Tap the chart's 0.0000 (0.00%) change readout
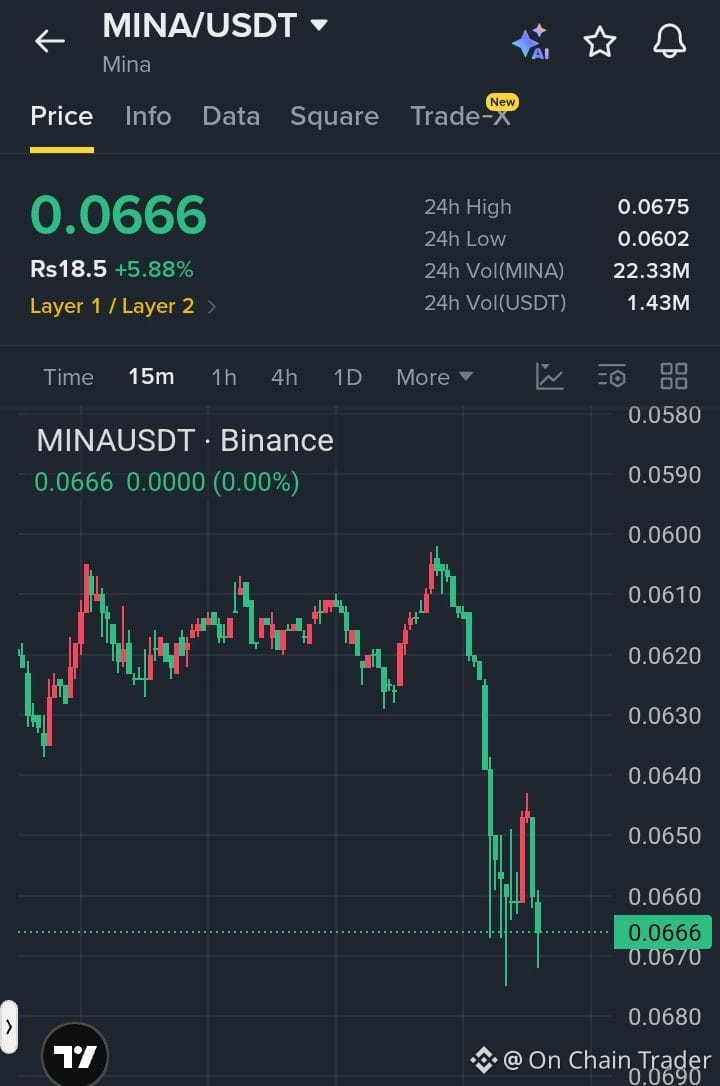 tap(213, 482)
